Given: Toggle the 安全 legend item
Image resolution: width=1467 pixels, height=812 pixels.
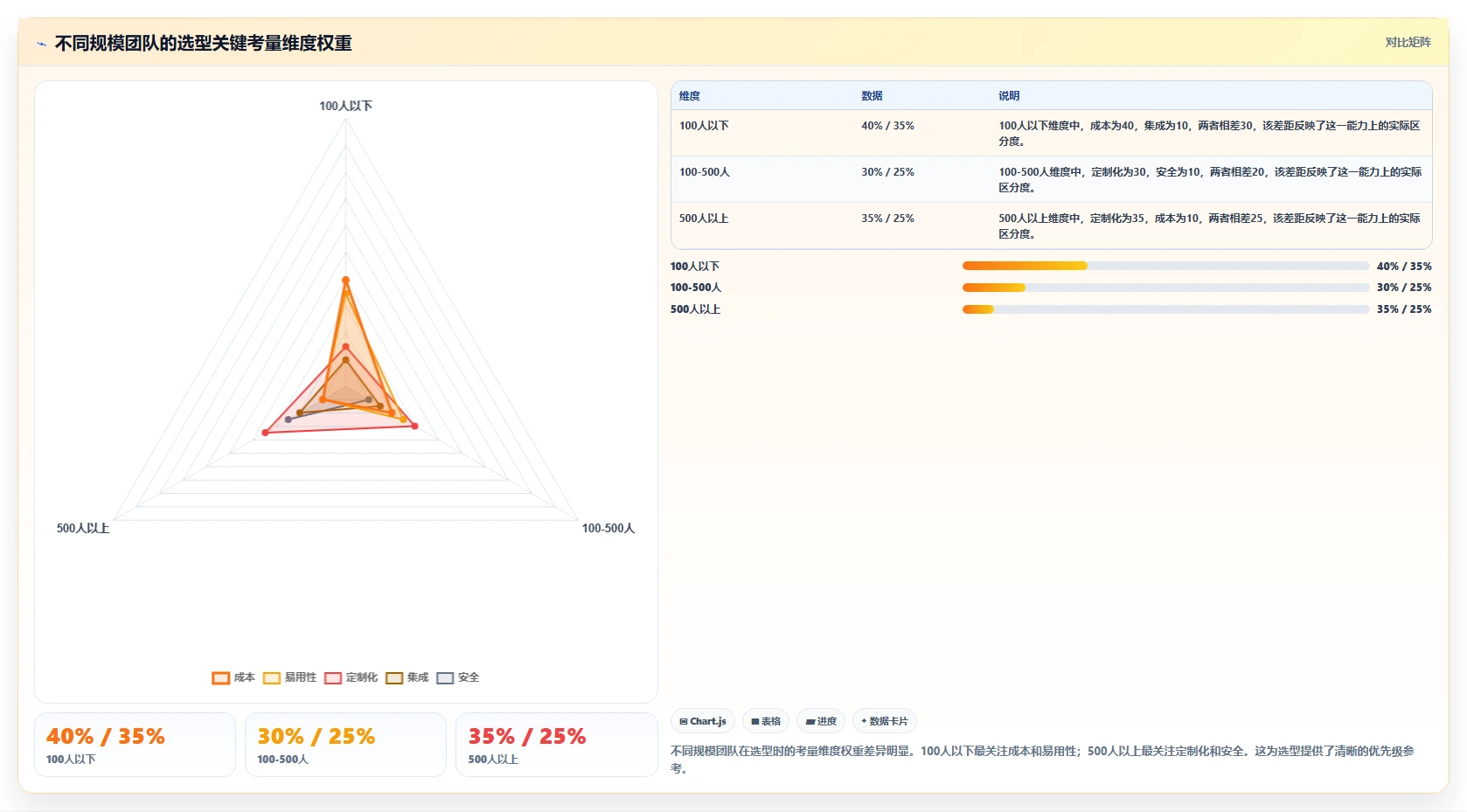Looking at the screenshot, I should (458, 677).
